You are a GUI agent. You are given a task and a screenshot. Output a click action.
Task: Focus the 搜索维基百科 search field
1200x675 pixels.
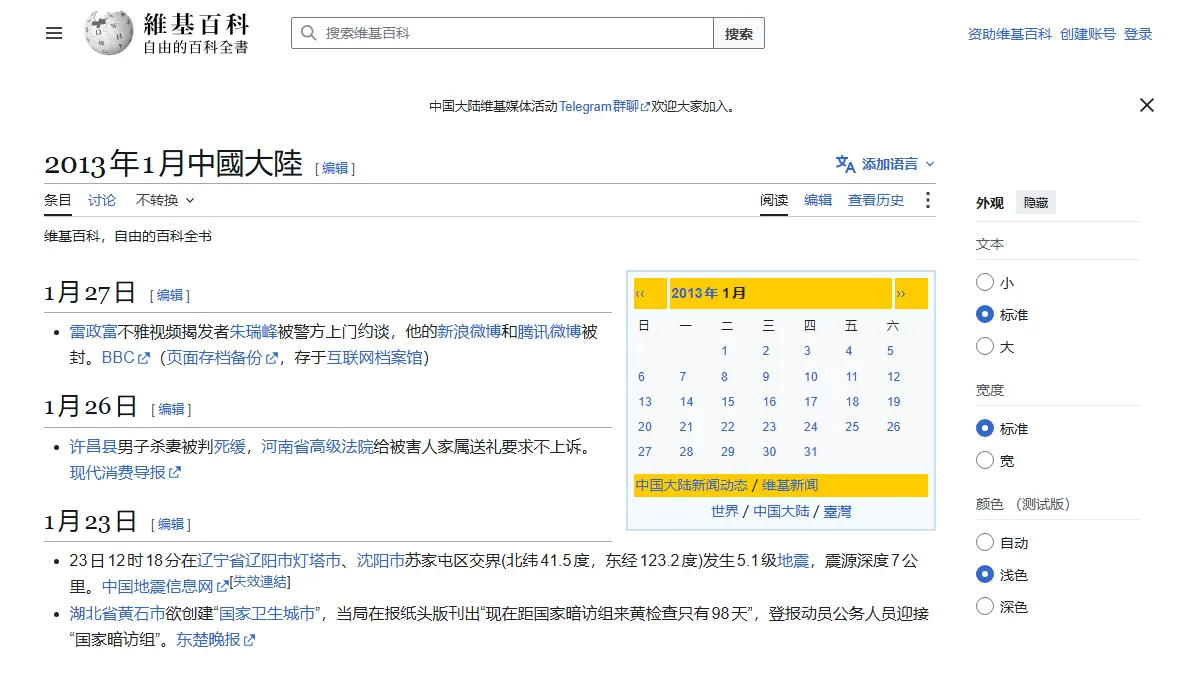click(502, 33)
